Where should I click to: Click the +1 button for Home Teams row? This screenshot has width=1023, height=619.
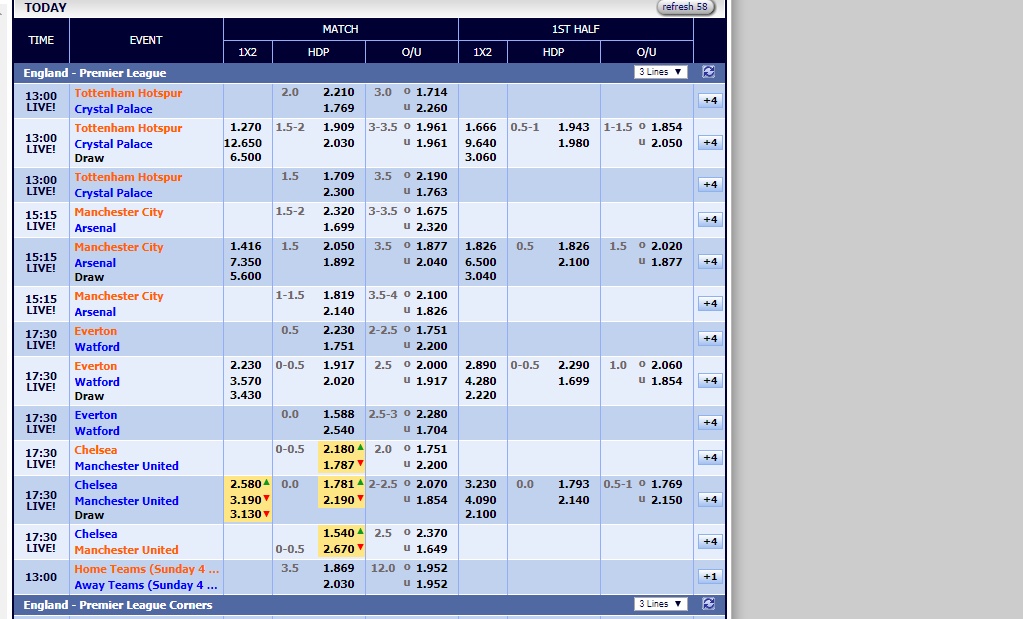tap(710, 577)
